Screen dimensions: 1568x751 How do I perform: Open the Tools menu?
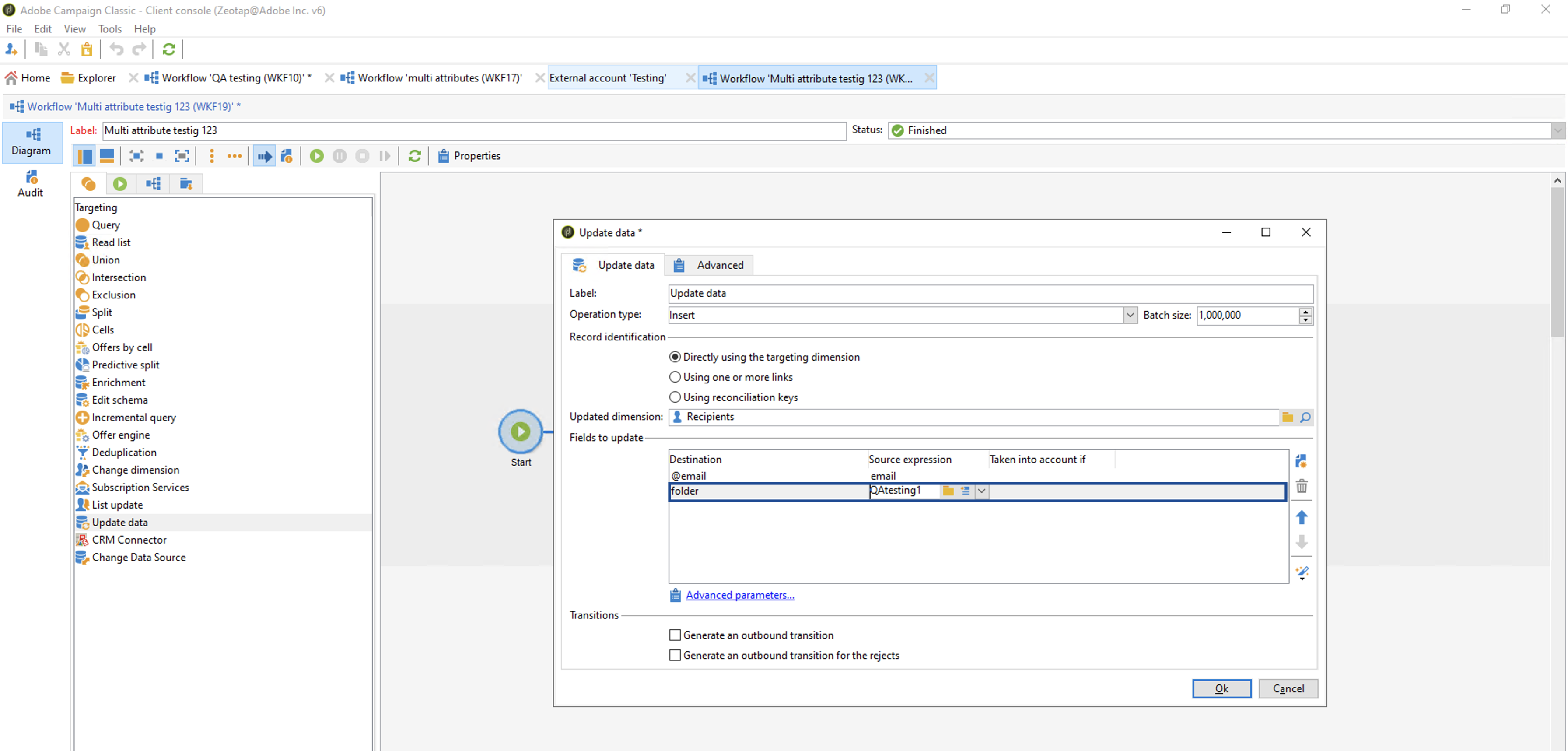[x=109, y=28]
